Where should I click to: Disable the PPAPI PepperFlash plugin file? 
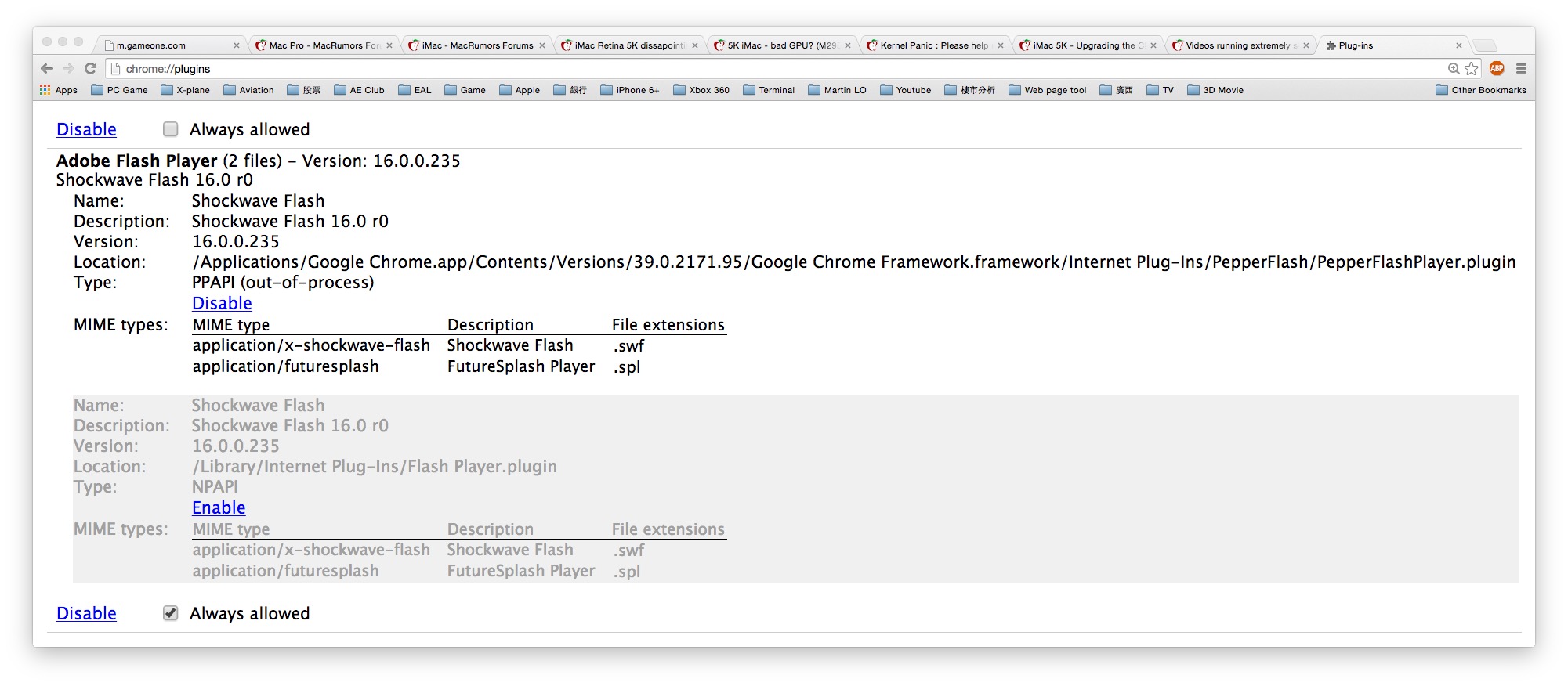pyautogui.click(x=222, y=303)
